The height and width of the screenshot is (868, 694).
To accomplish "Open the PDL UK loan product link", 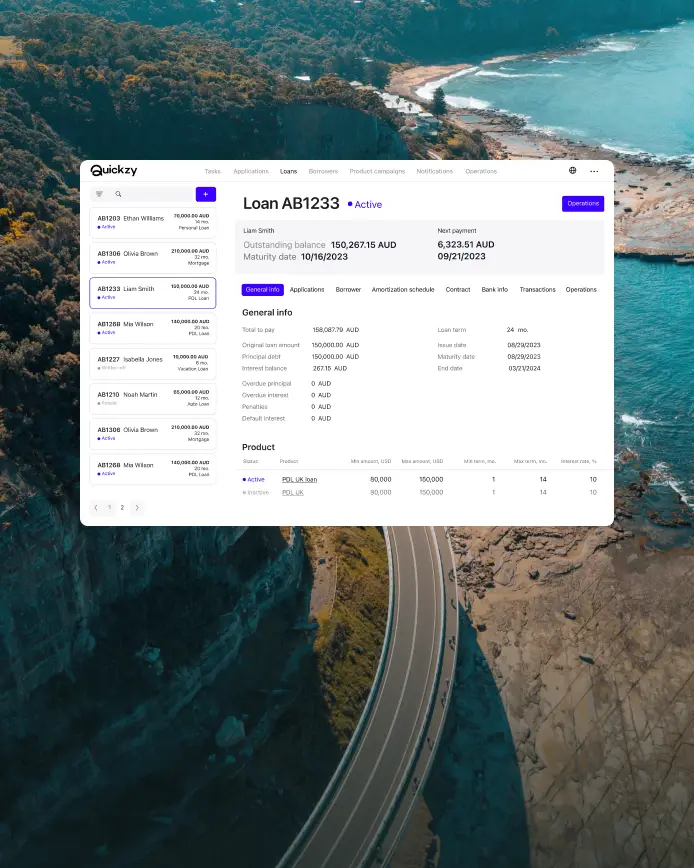I will 299,479.
